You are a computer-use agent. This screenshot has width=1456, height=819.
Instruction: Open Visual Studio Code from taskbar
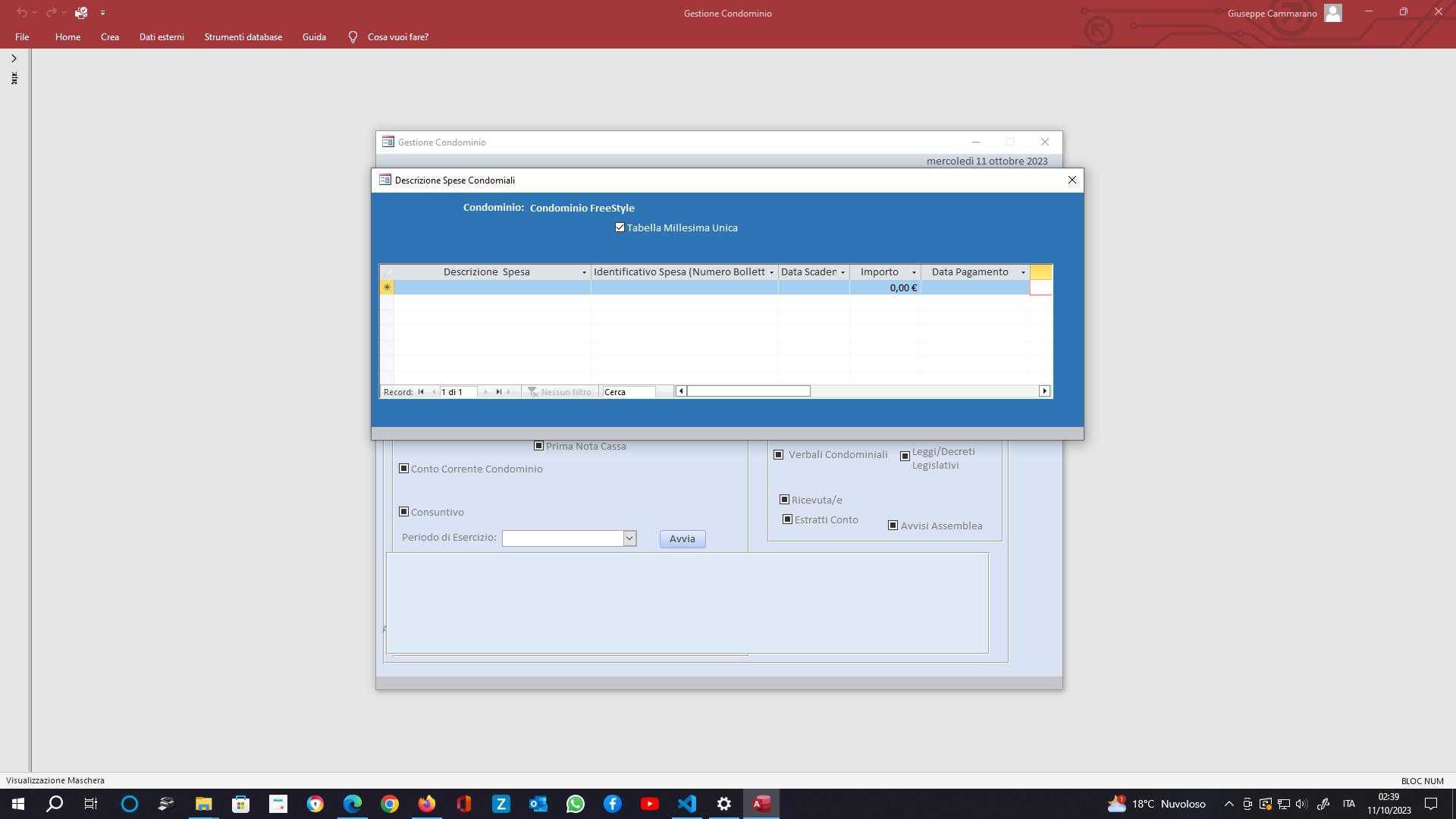(x=687, y=804)
